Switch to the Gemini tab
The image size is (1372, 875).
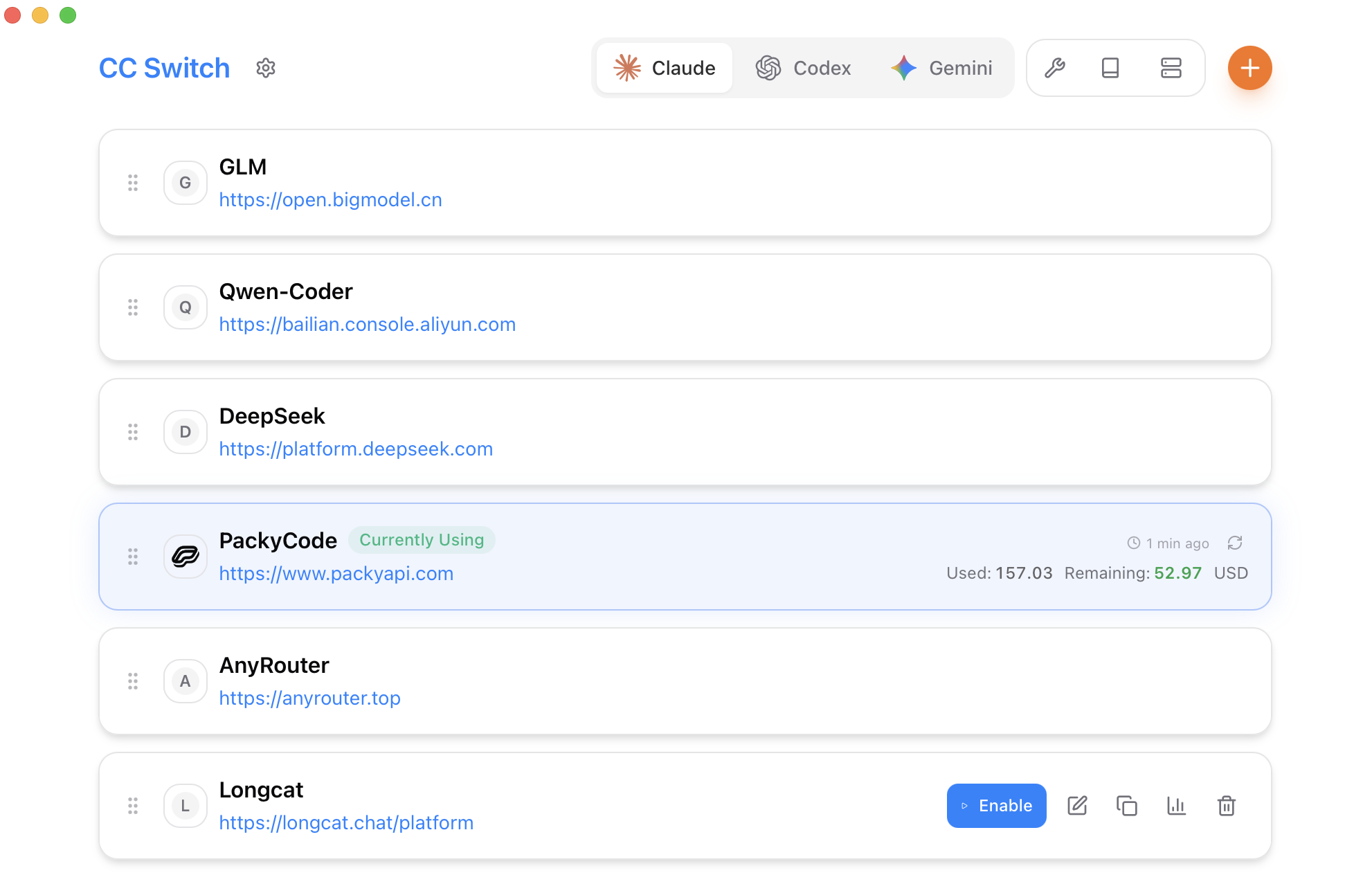tap(941, 68)
